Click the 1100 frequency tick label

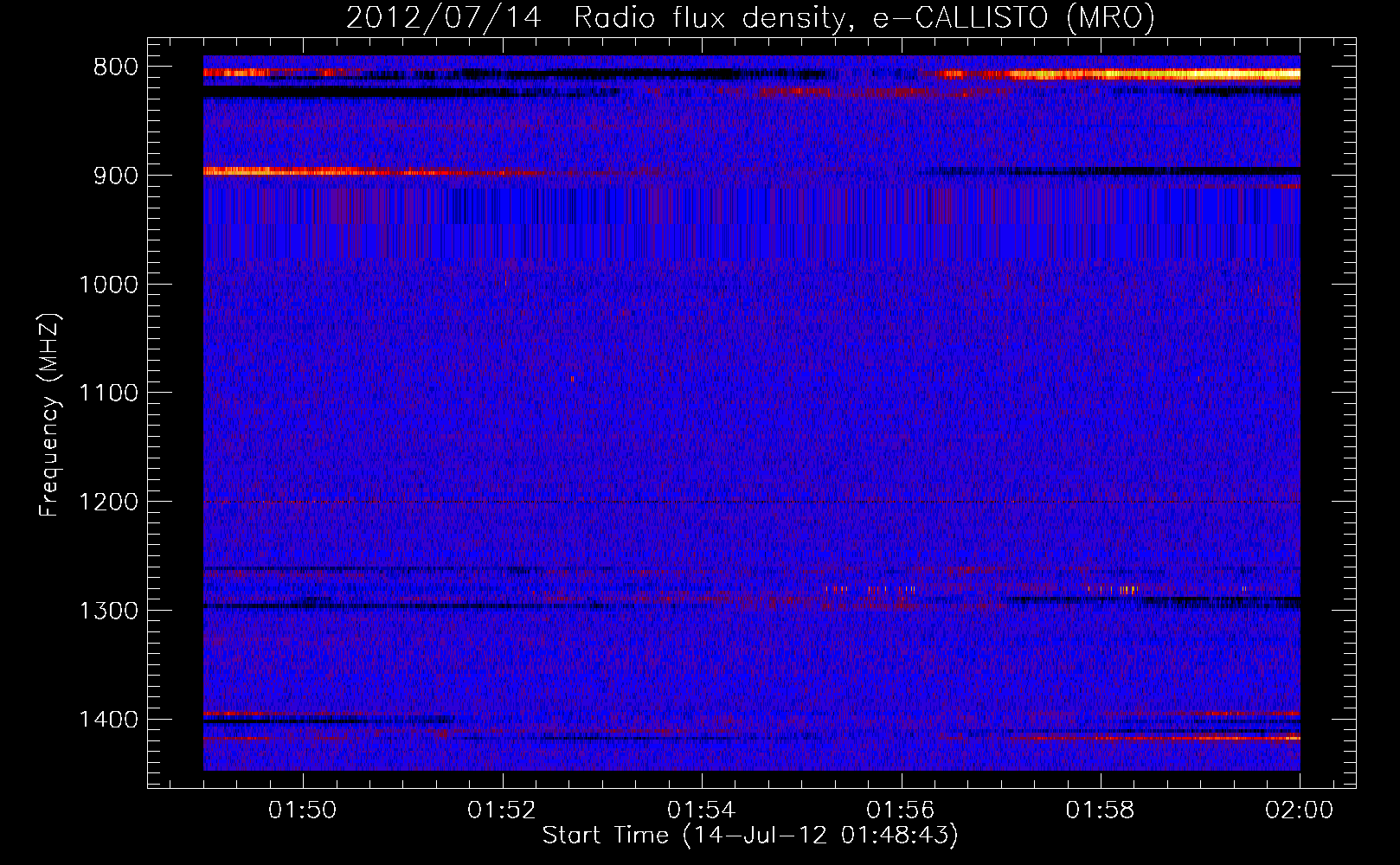coord(108,394)
